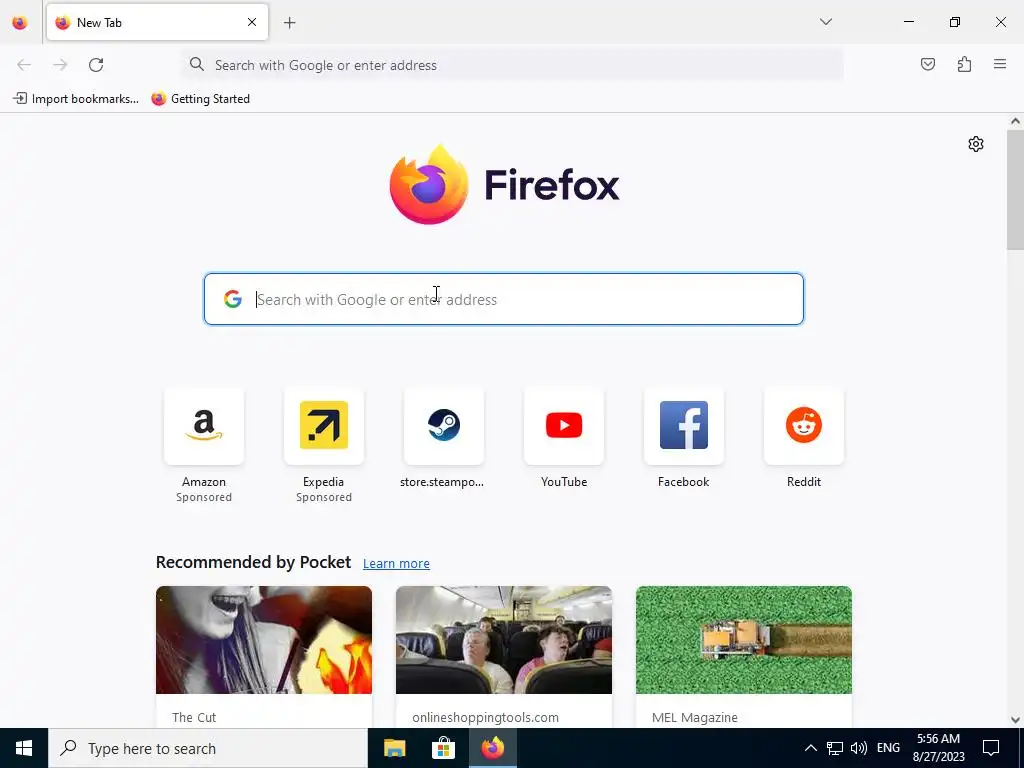This screenshot has height=768, width=1024.
Task: Click the page scrollbar thumb
Action: (x=1015, y=190)
